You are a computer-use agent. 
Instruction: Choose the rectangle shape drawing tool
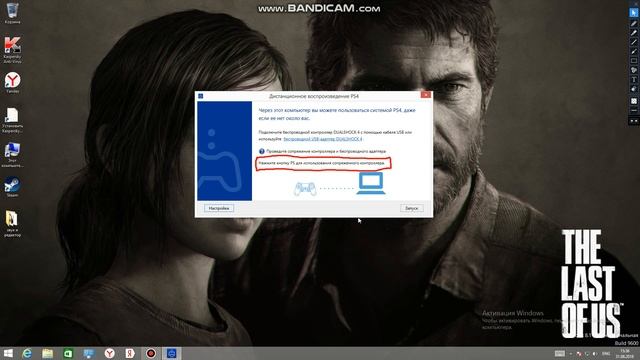click(633, 61)
